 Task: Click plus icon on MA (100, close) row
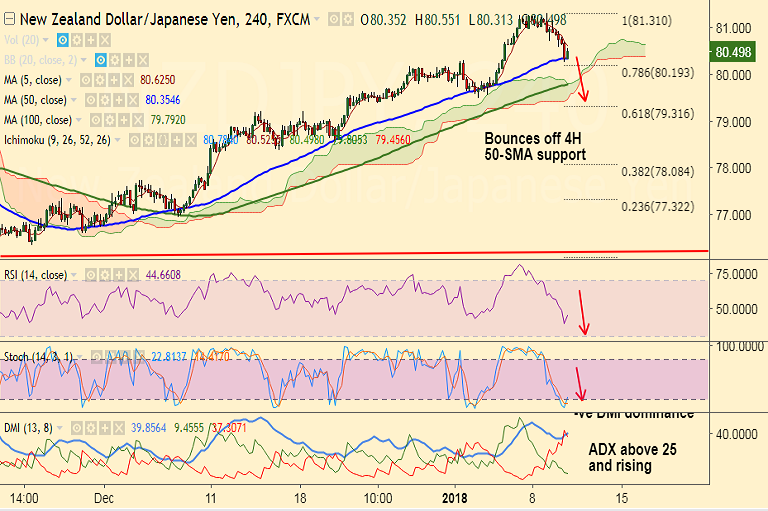[124, 120]
